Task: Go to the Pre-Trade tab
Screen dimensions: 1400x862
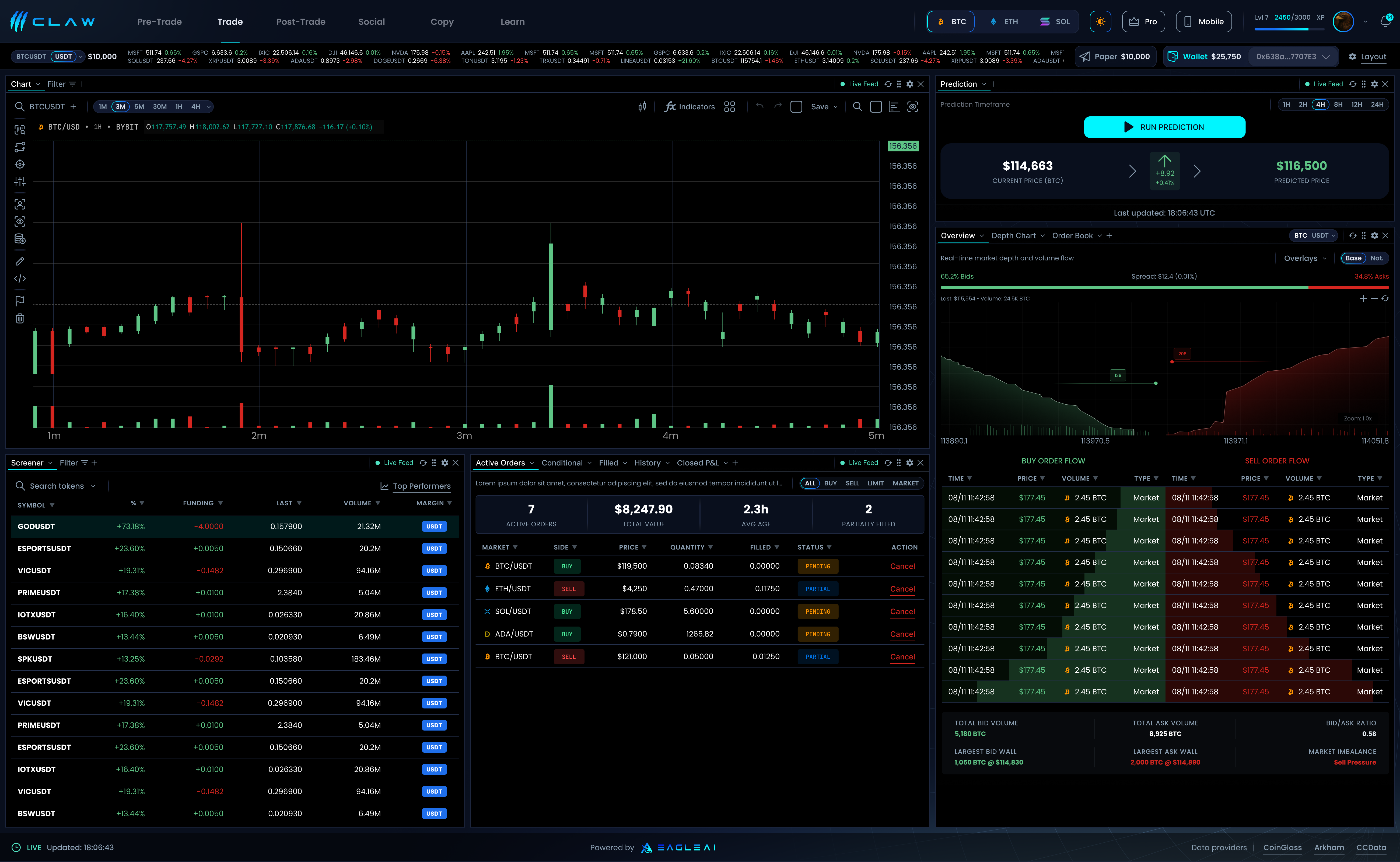Action: tap(160, 22)
